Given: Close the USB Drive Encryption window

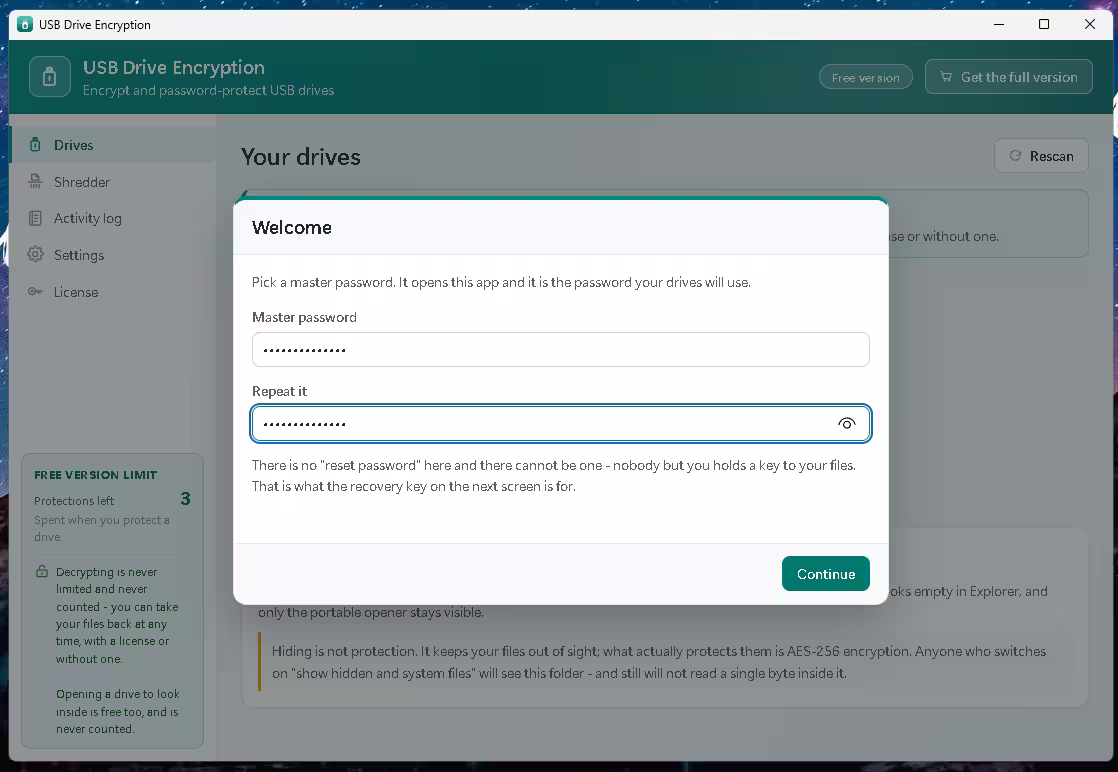Looking at the screenshot, I should 1089,24.
